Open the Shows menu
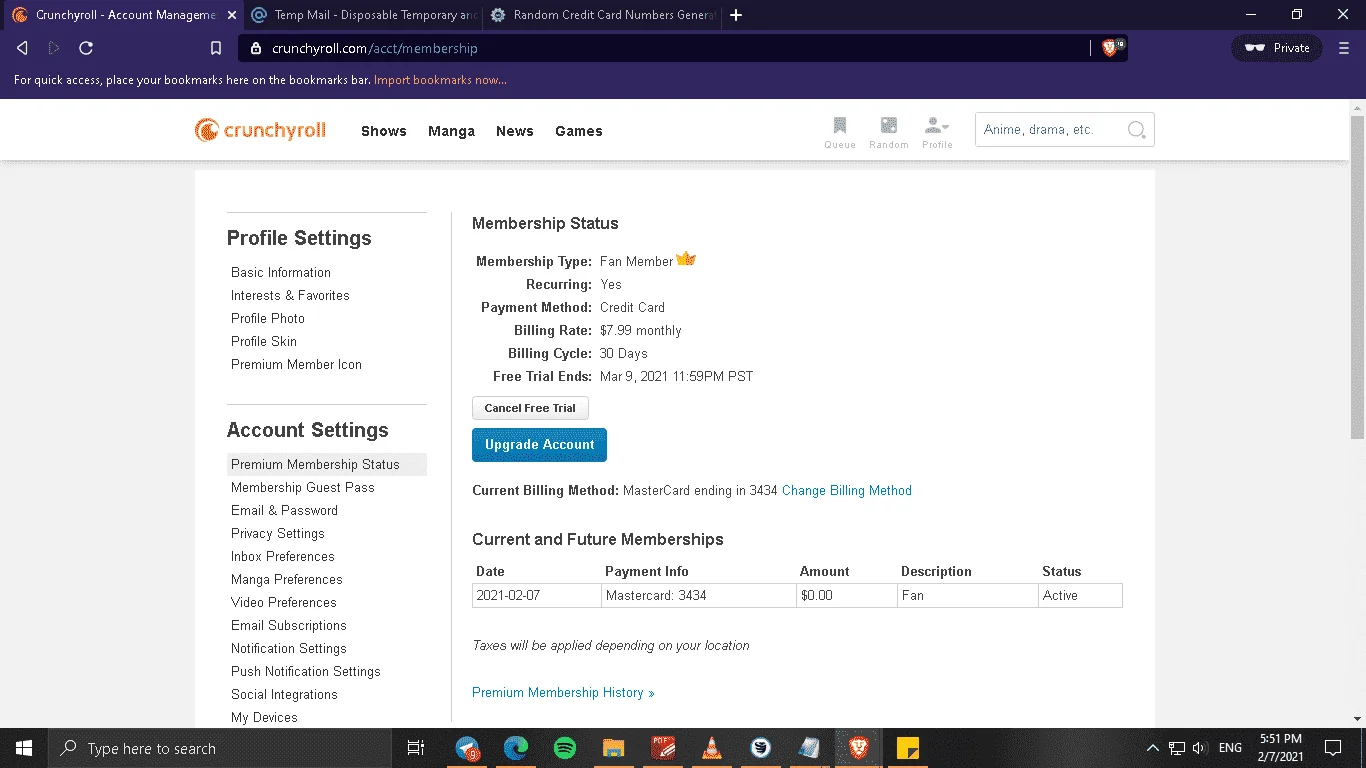The height and width of the screenshot is (768, 1366). tap(384, 131)
